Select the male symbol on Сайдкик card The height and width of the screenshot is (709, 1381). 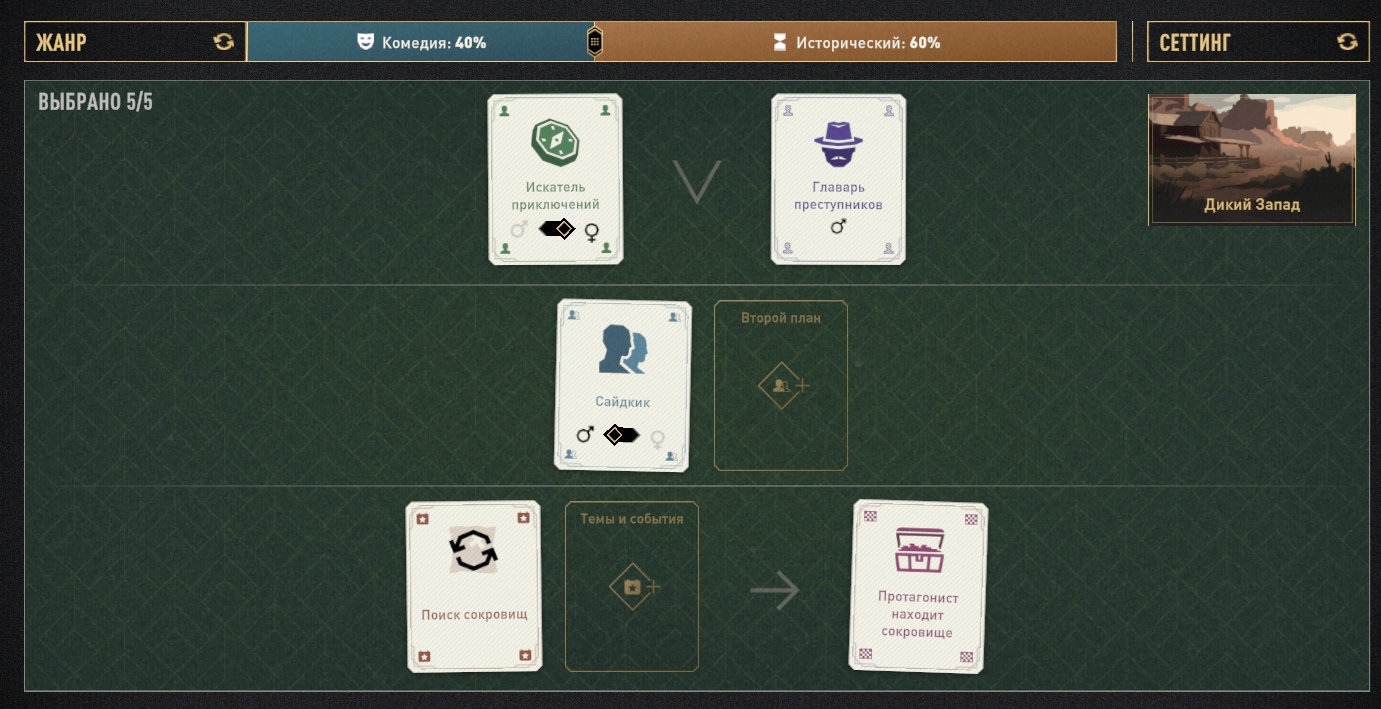pyautogui.click(x=585, y=434)
